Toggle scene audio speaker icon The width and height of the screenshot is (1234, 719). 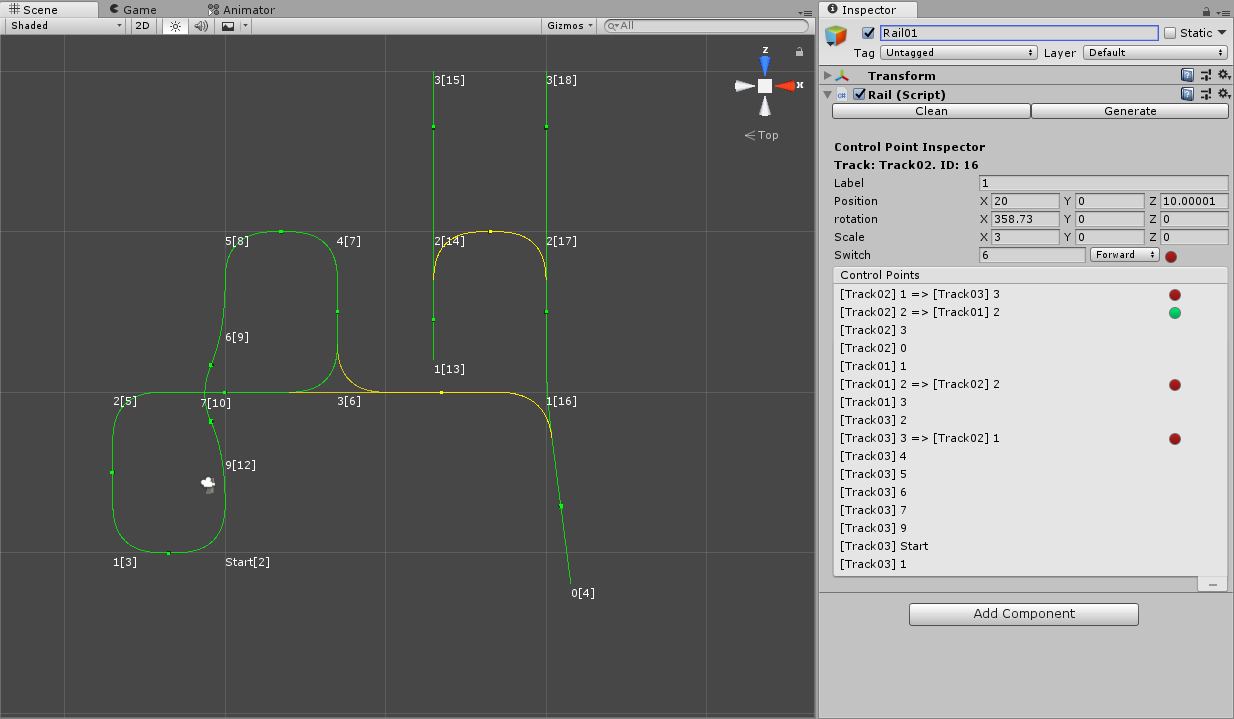pos(201,26)
